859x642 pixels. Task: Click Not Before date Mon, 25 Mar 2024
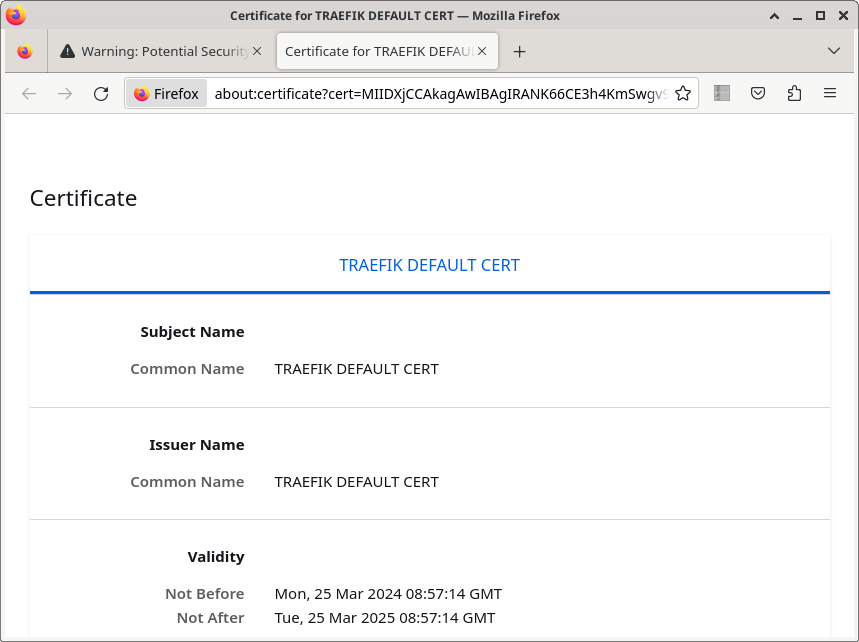[x=388, y=594]
